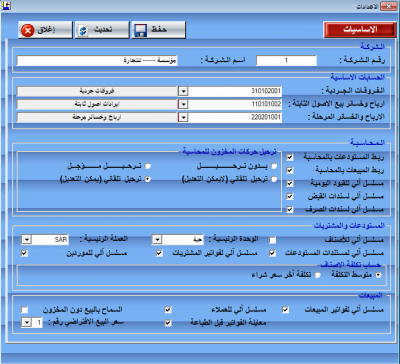This screenshot has width=400, height=364.
Task: Toggle ربط المستودعات بالمحاسبة checkbox
Action: point(290,157)
